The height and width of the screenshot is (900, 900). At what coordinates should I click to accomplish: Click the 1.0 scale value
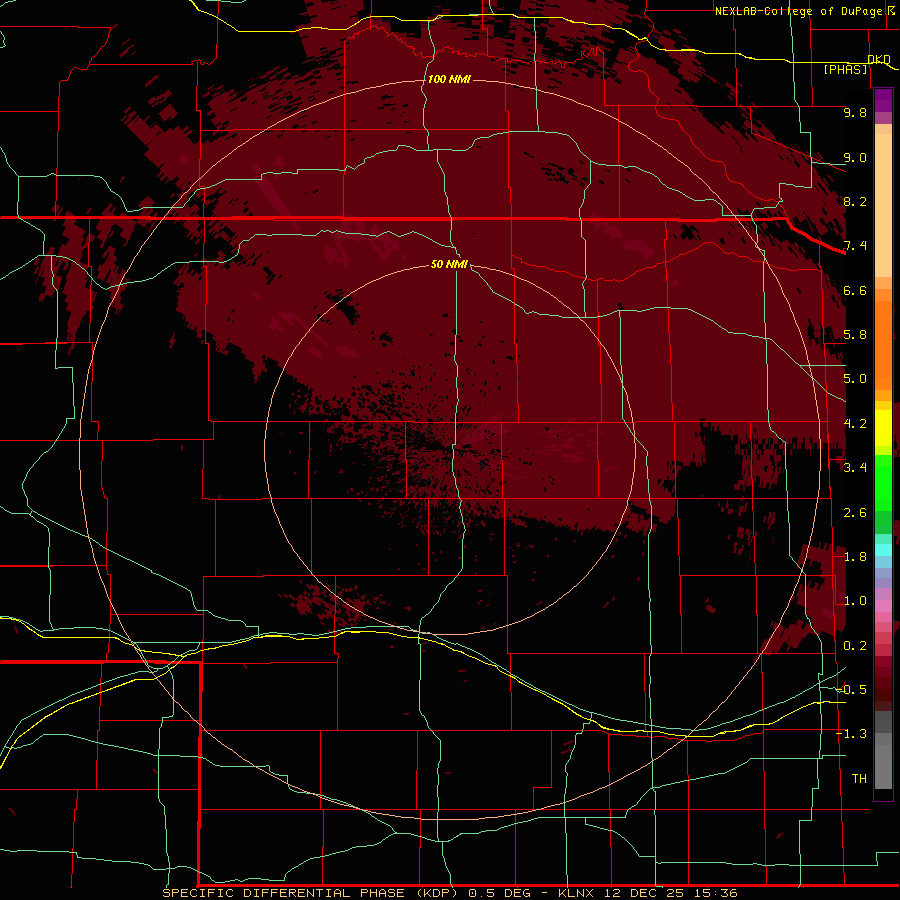[x=855, y=601]
